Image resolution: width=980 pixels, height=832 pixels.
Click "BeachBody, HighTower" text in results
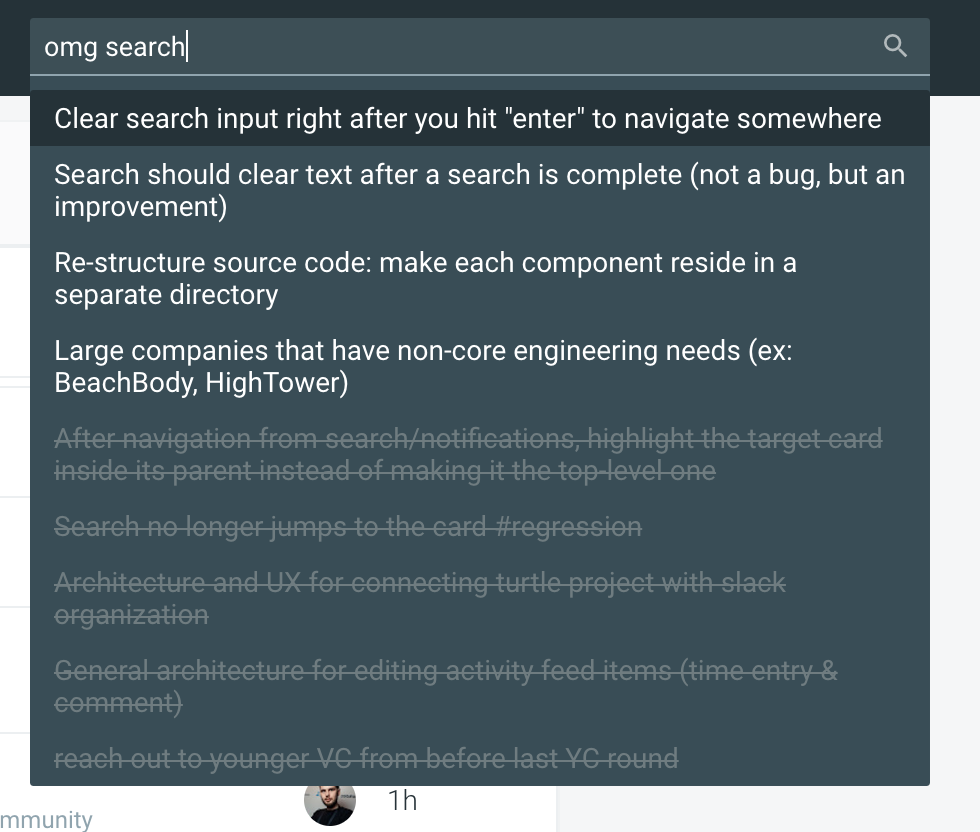pos(201,383)
